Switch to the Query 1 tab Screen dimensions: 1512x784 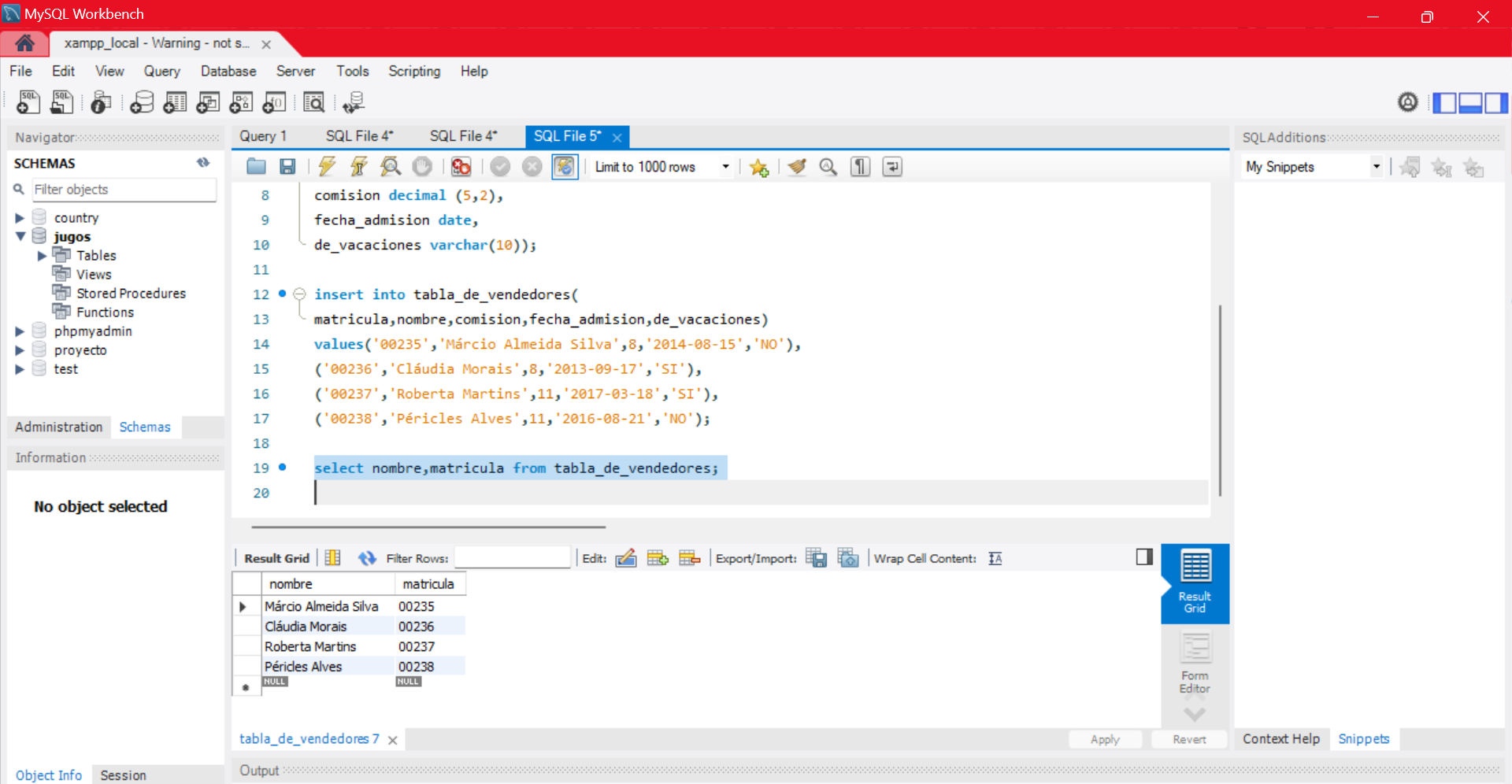coord(263,136)
